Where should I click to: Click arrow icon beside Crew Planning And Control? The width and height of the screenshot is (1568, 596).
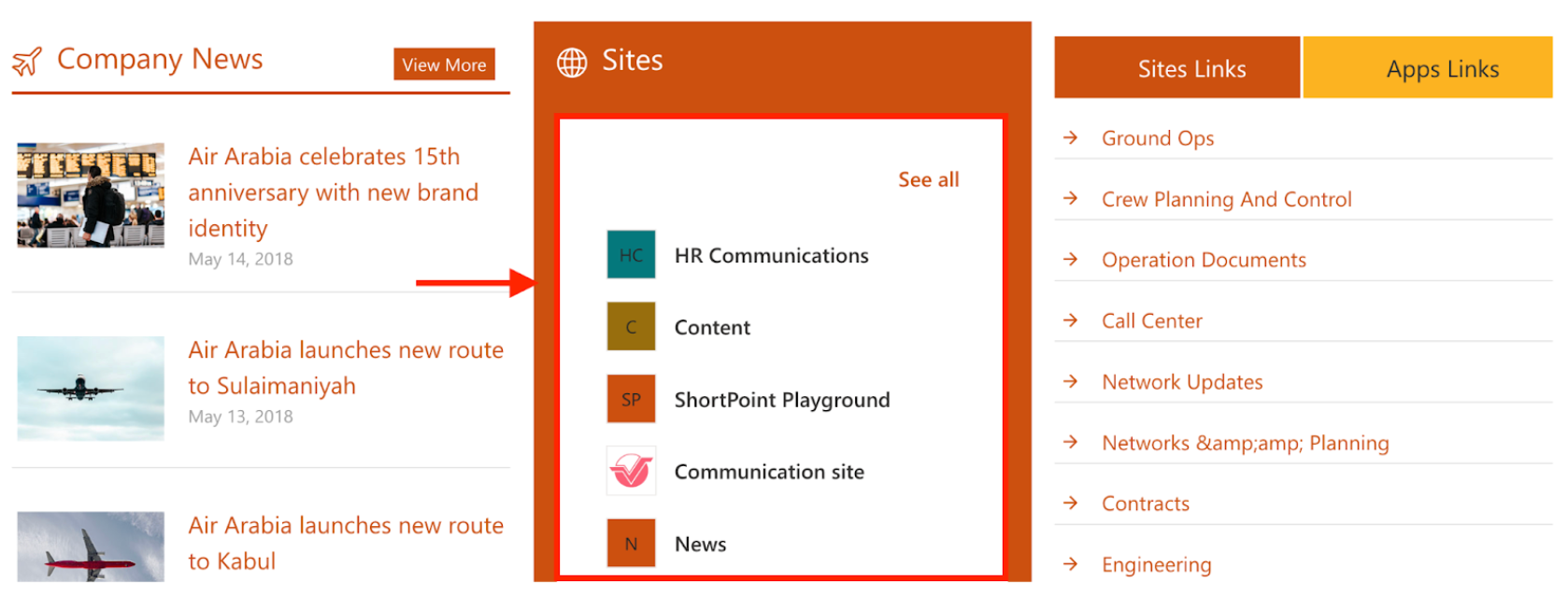coord(1071,199)
